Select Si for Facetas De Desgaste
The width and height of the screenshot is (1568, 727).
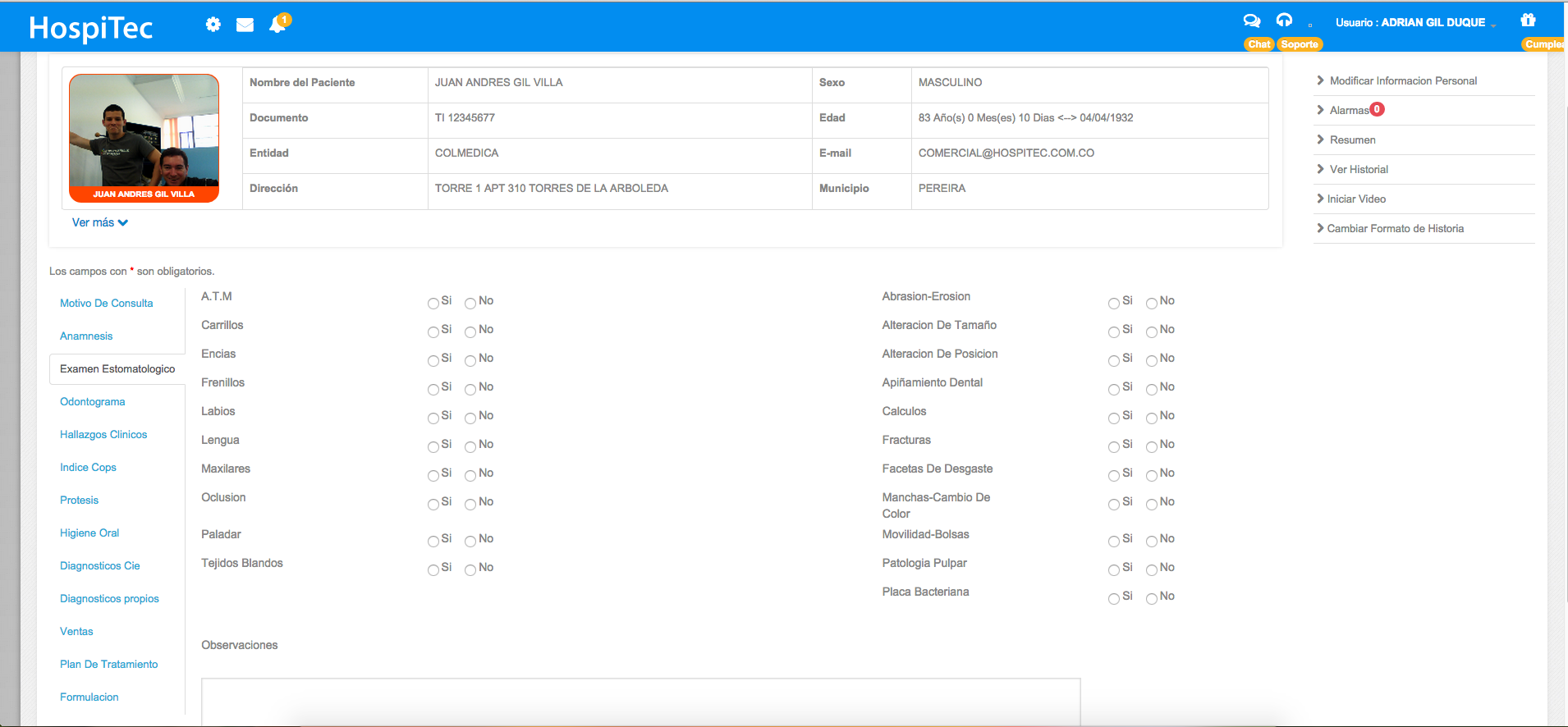tap(1114, 476)
